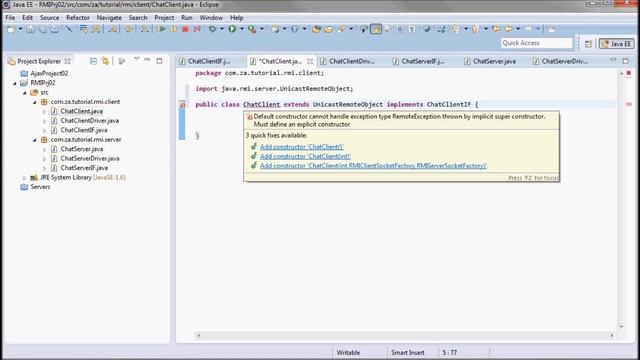This screenshot has width=640, height=360.
Task: Click the Resume green play debug icon
Action: [x=162, y=29]
